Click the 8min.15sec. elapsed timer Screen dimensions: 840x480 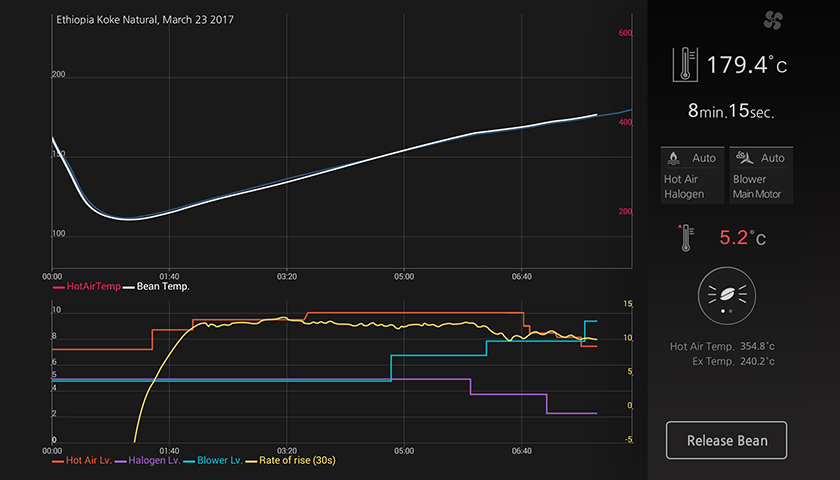(x=730, y=112)
